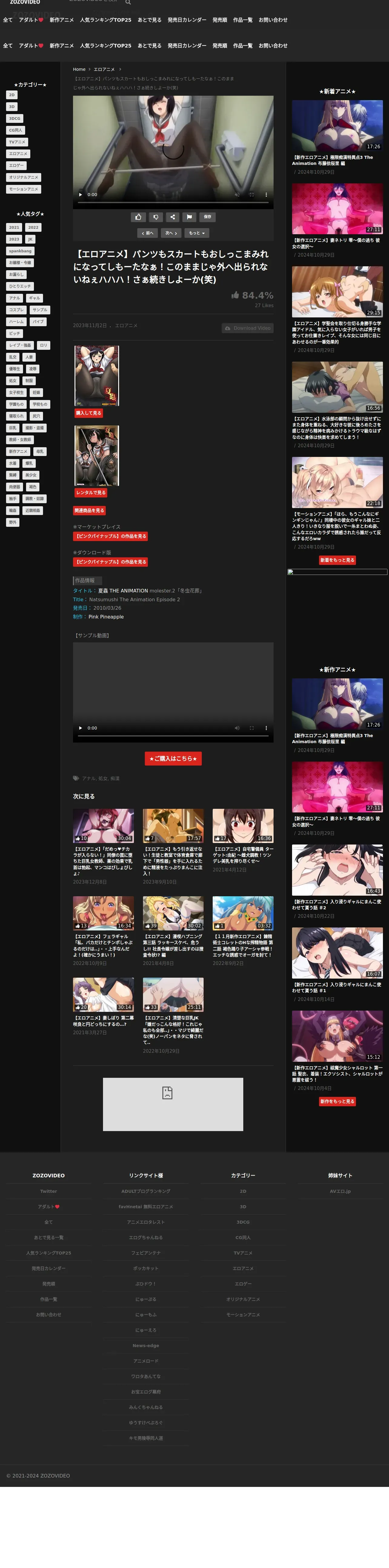Viewport: 389px width, 1568px height.
Task: Open 3DCG link in footer カテゴリー column
Action: pos(243,1222)
